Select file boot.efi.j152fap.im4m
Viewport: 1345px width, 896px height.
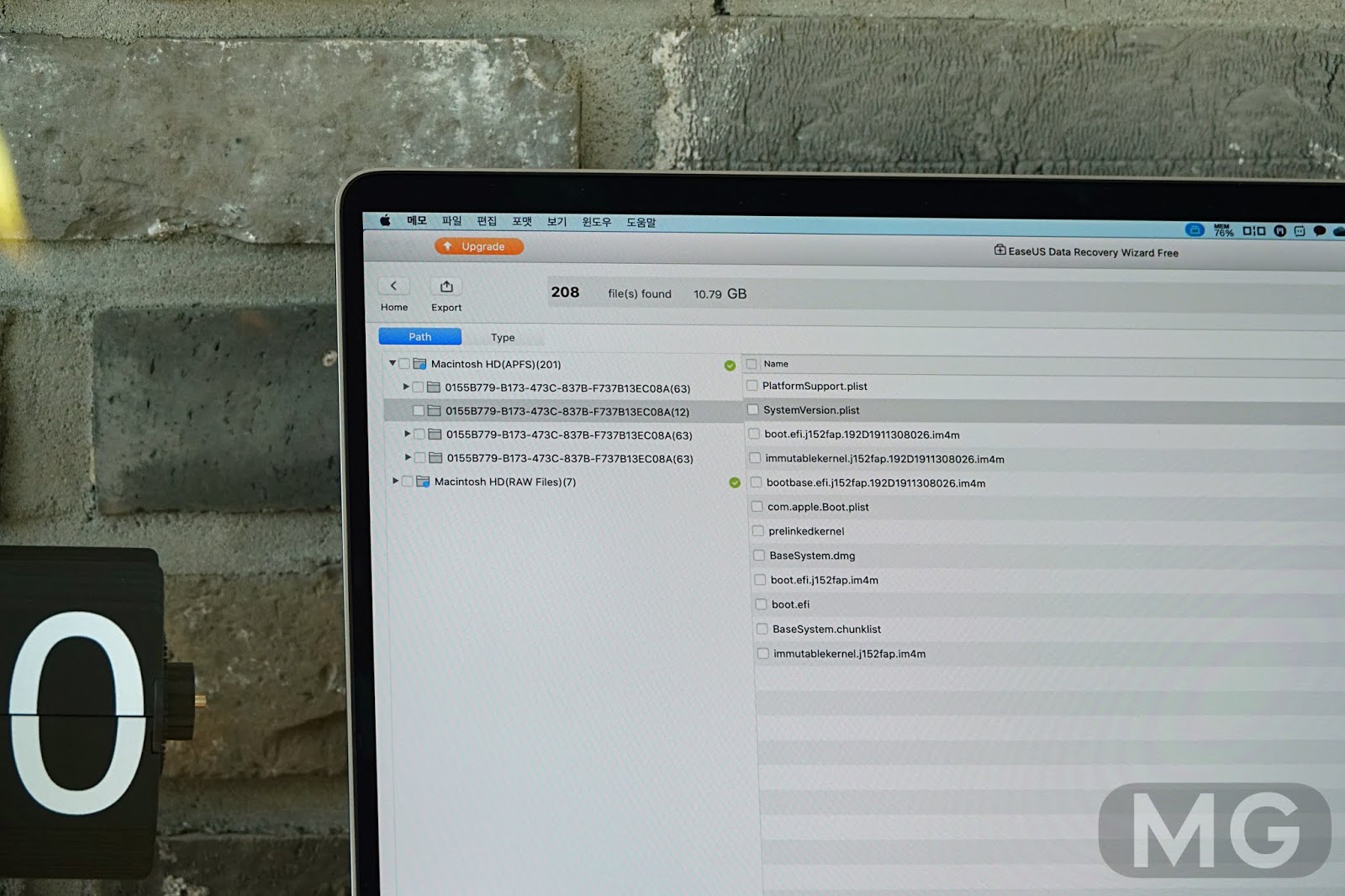coord(825,580)
